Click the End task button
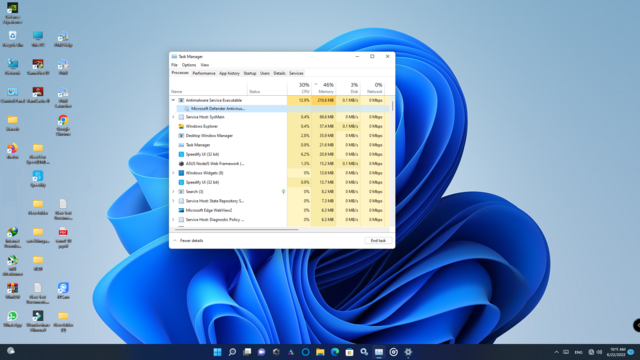This screenshot has width=640, height=360. [378, 240]
